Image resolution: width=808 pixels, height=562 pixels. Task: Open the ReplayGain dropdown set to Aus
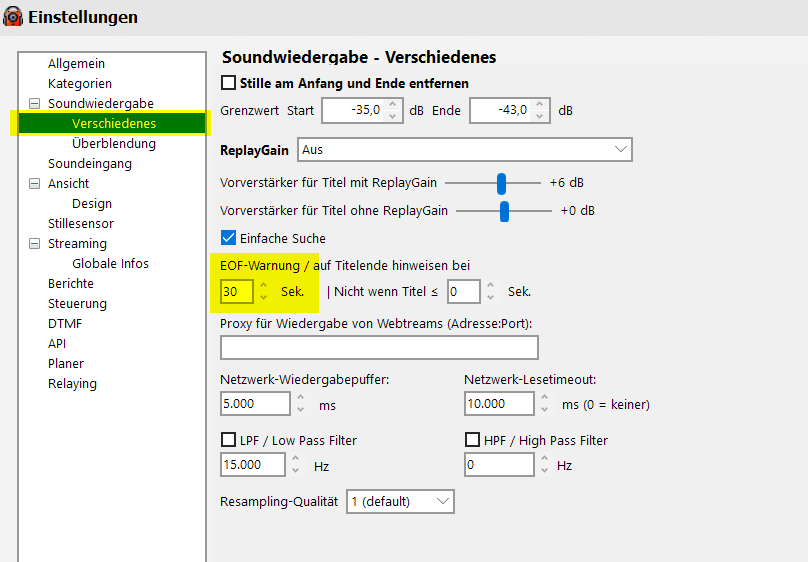tap(465, 150)
